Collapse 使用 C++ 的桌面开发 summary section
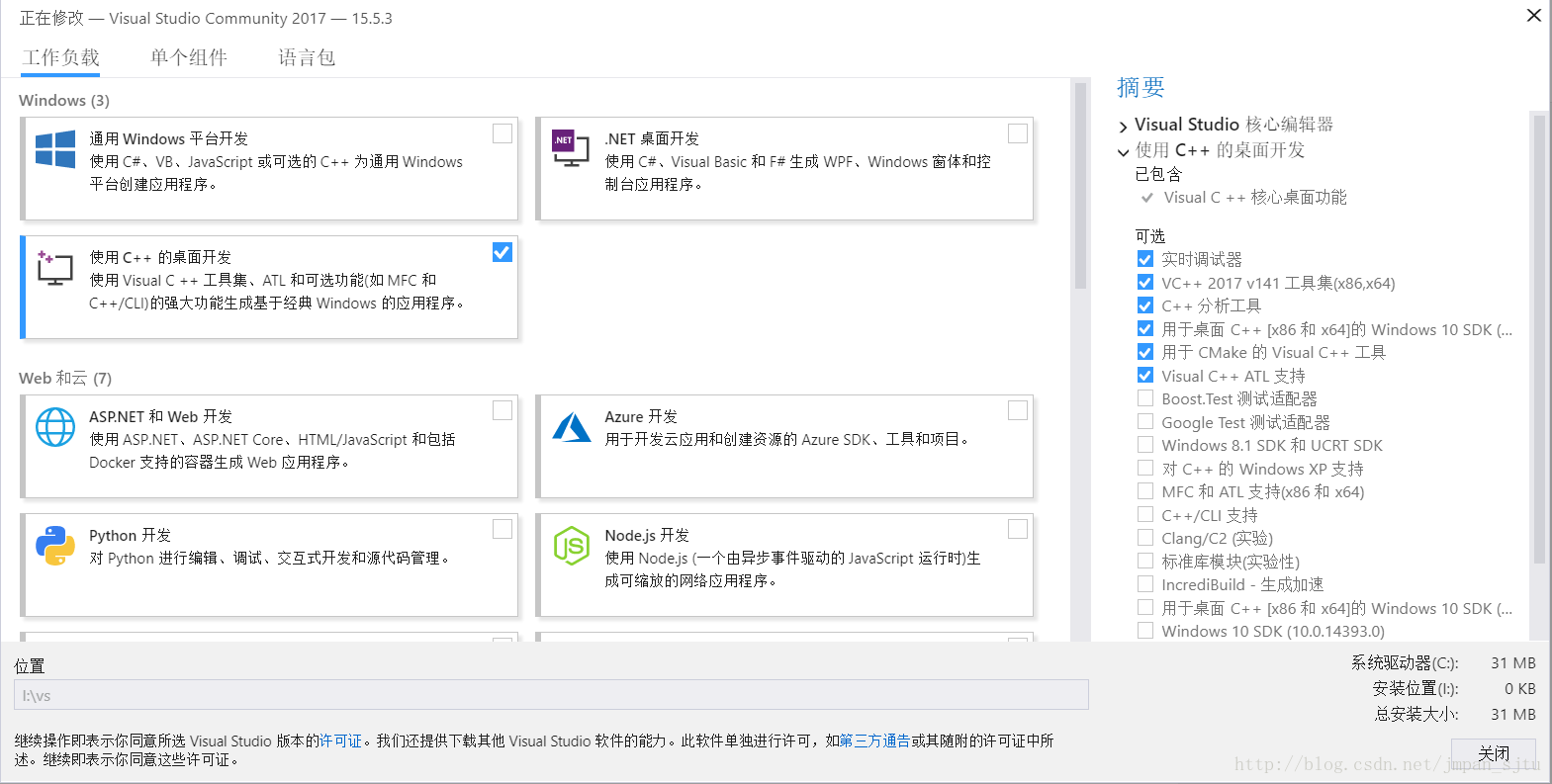Image resolution: width=1552 pixels, height=784 pixels. point(1123,152)
